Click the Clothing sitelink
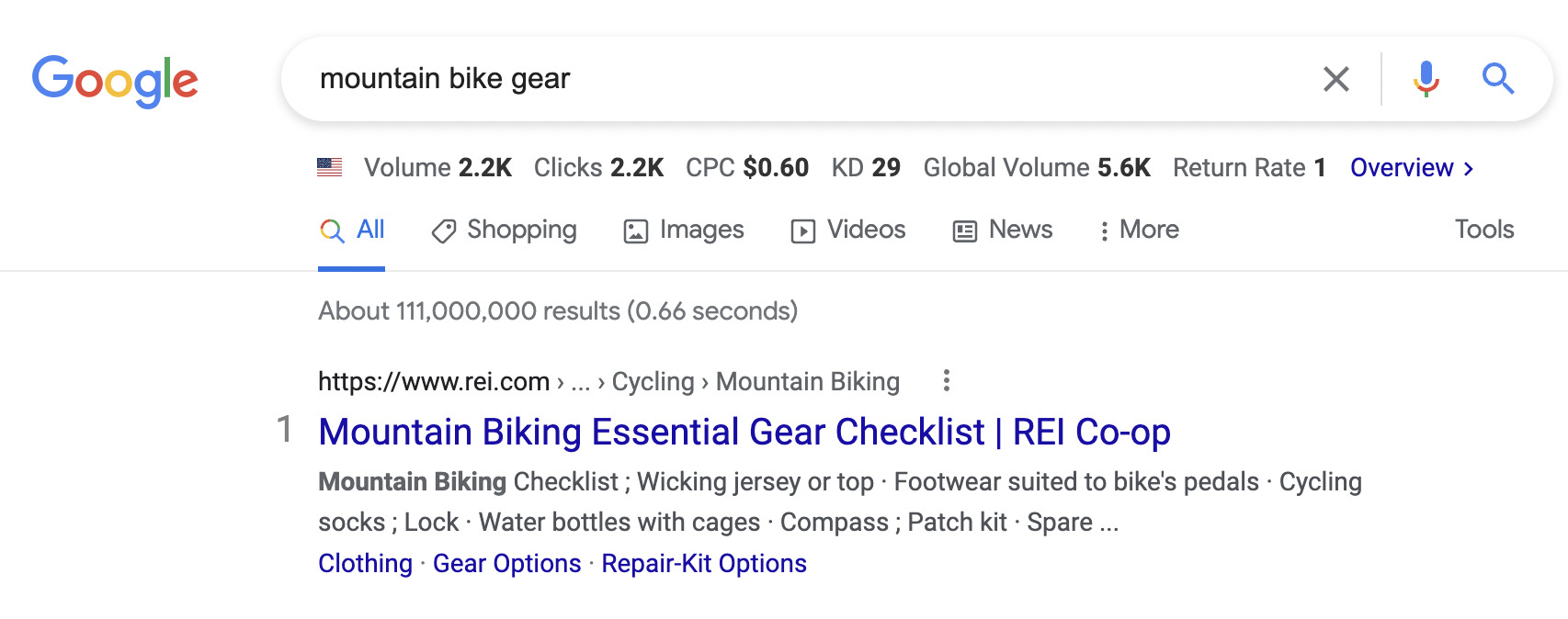 pos(364,563)
